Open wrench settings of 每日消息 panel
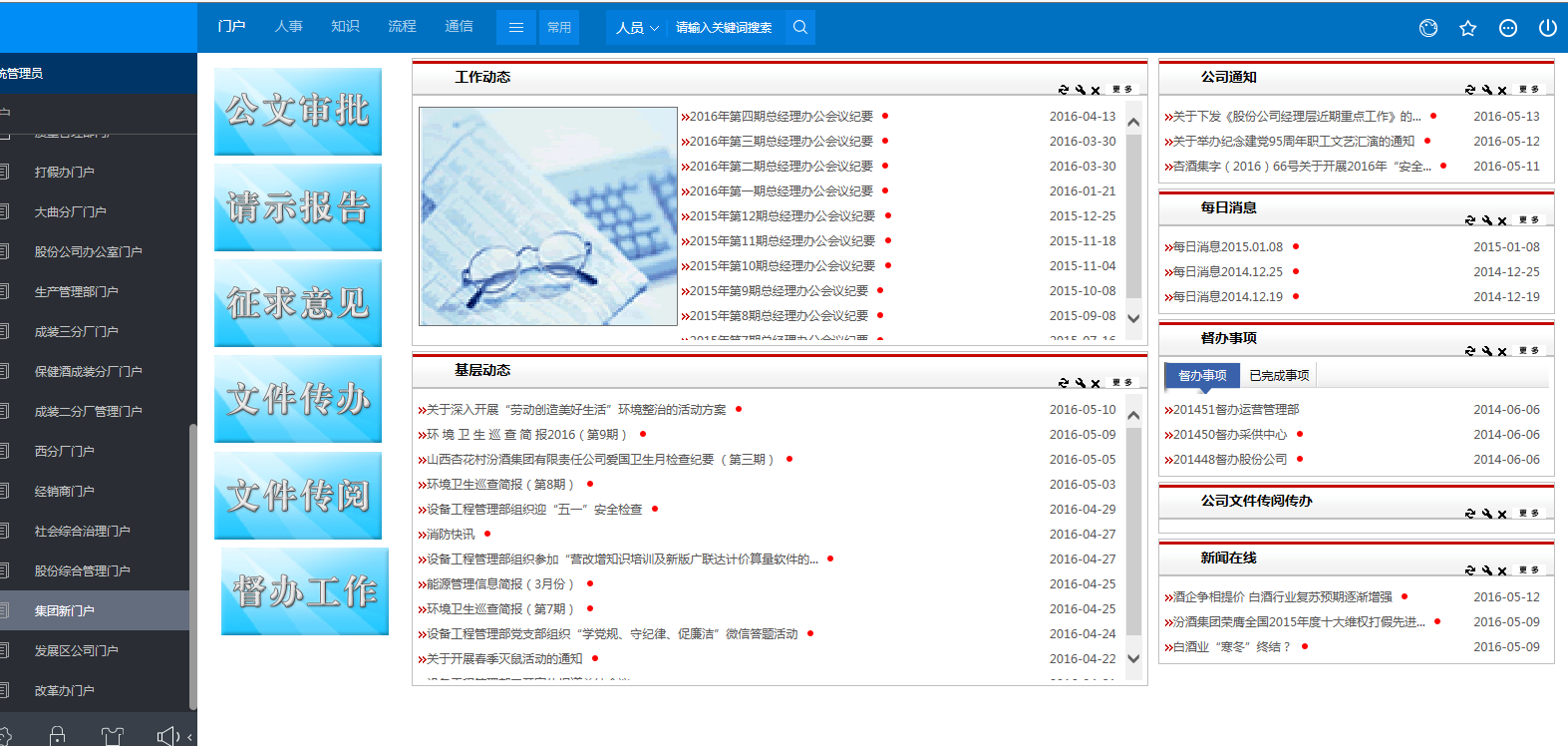This screenshot has height=746, width=1568. (x=1486, y=220)
